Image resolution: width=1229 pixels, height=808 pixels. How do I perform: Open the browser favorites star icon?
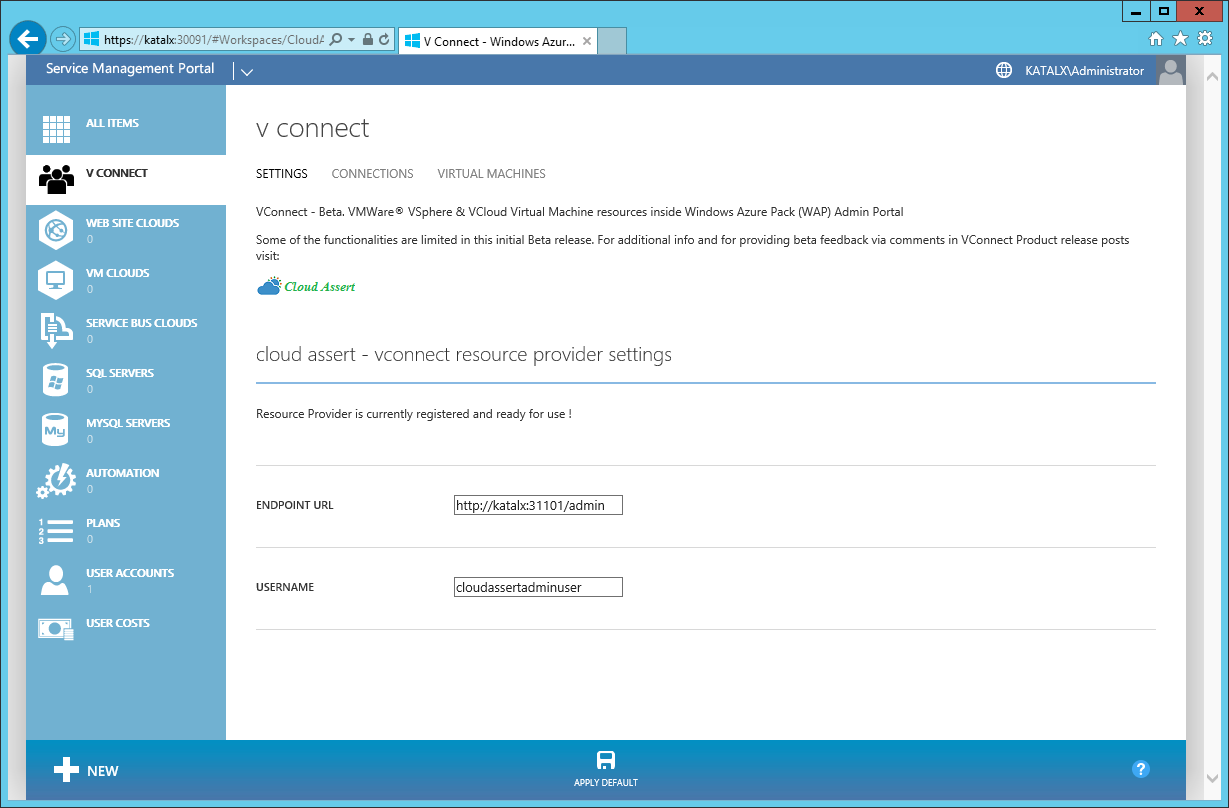tap(1180, 39)
